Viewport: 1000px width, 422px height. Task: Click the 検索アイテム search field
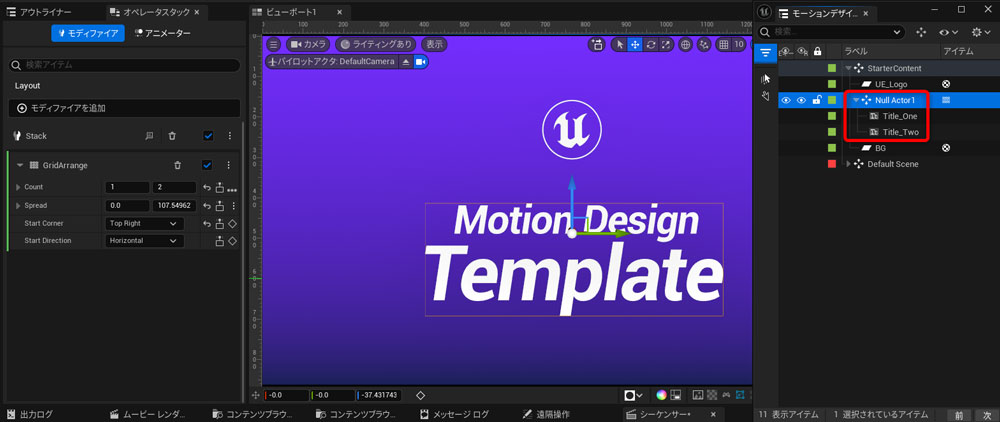pos(124,65)
